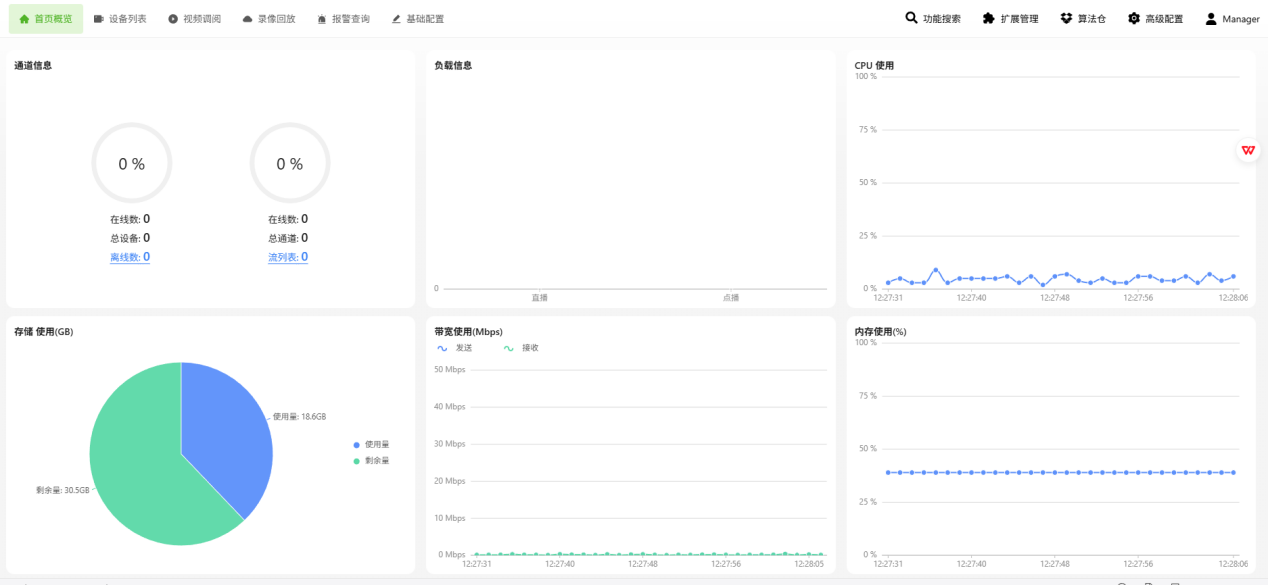
Task: Click the 功能搜索 magnifier icon
Action: coord(911,17)
